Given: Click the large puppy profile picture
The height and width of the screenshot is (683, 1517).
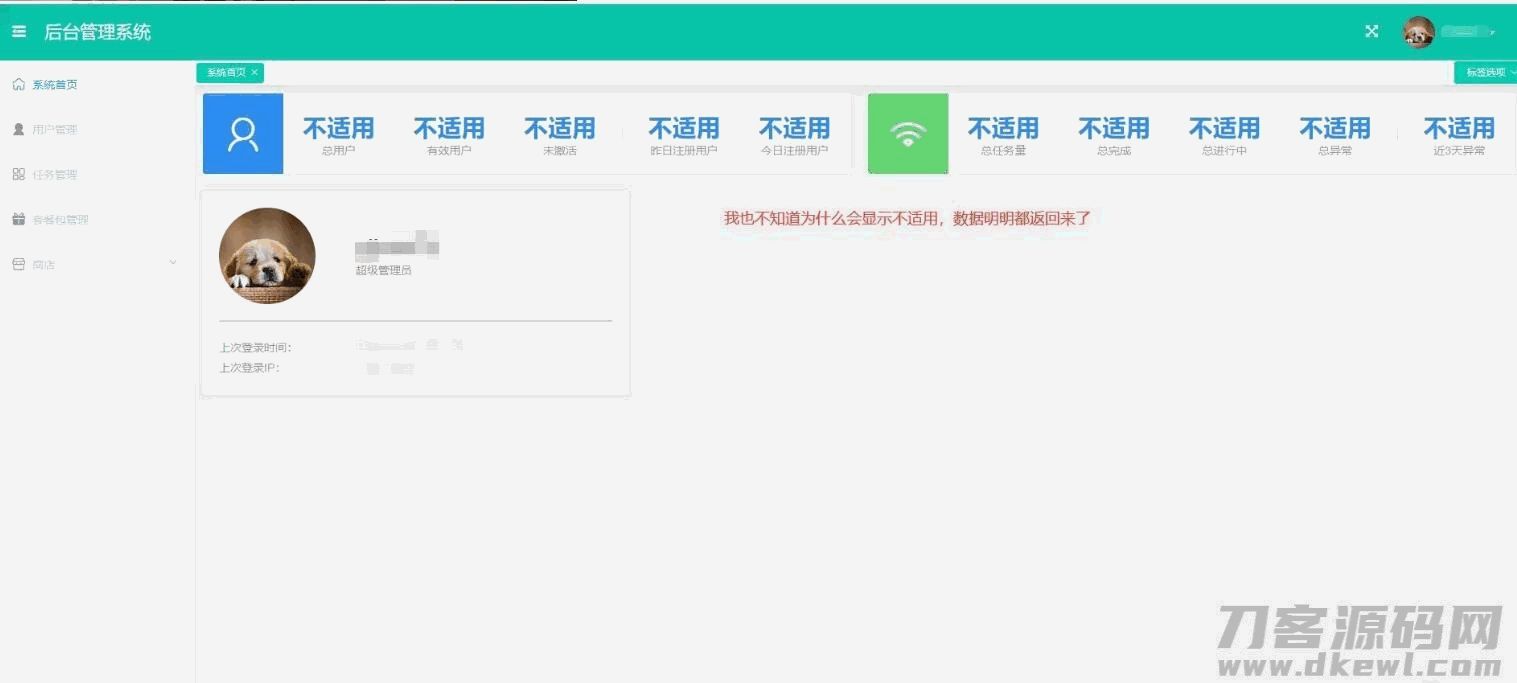Looking at the screenshot, I should (x=267, y=255).
